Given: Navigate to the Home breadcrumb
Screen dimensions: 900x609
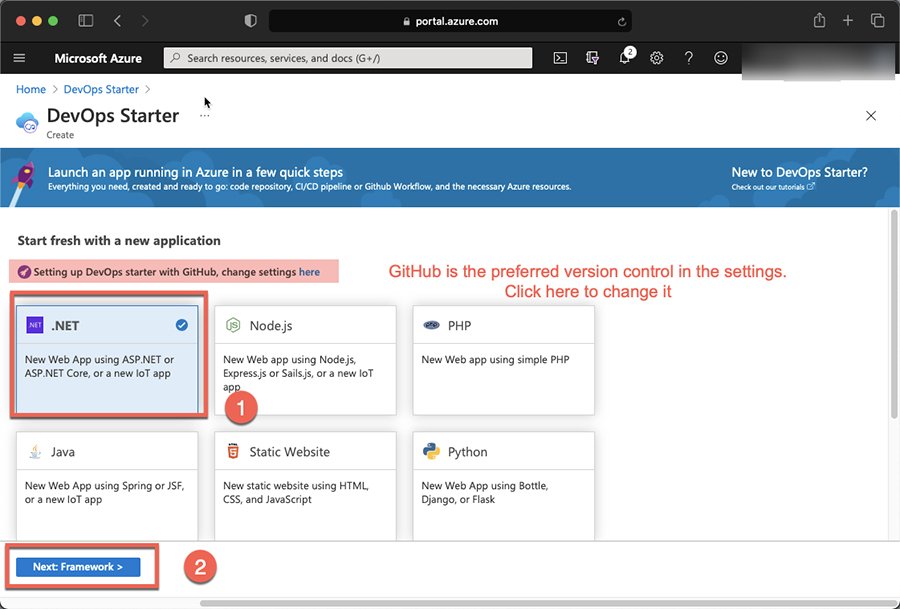Looking at the screenshot, I should click(30, 89).
